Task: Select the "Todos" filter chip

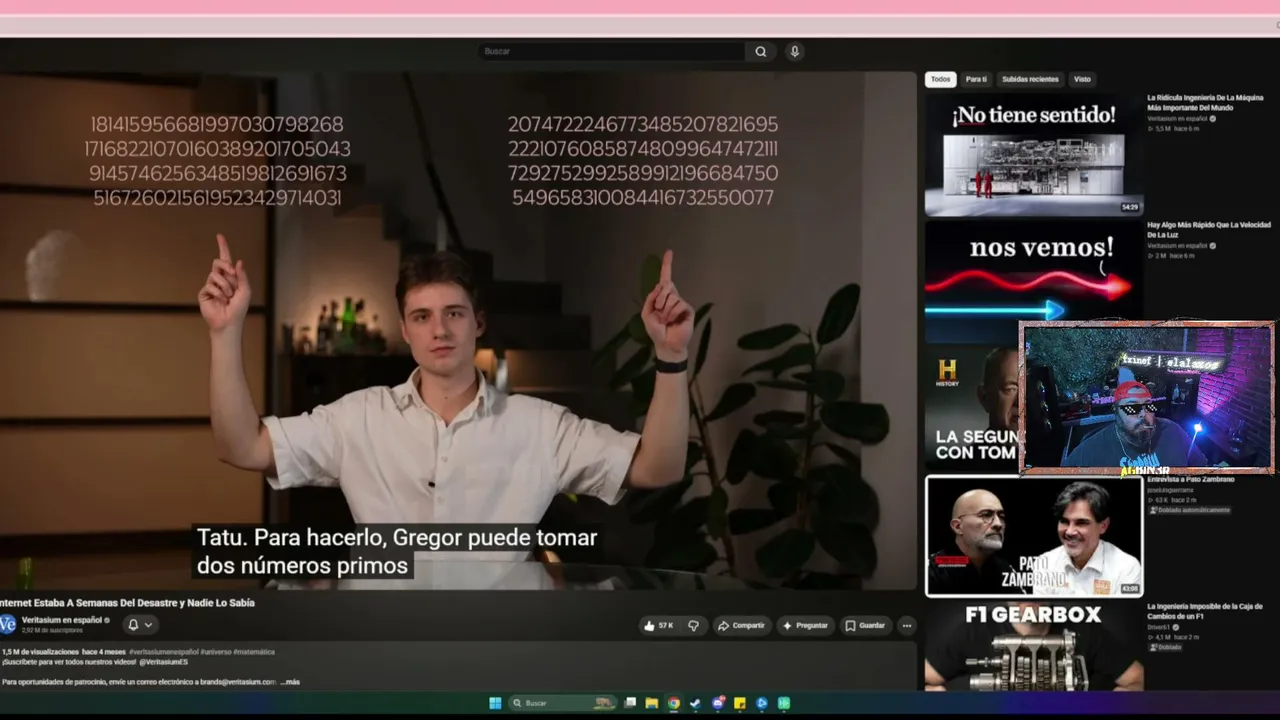Action: click(941, 79)
